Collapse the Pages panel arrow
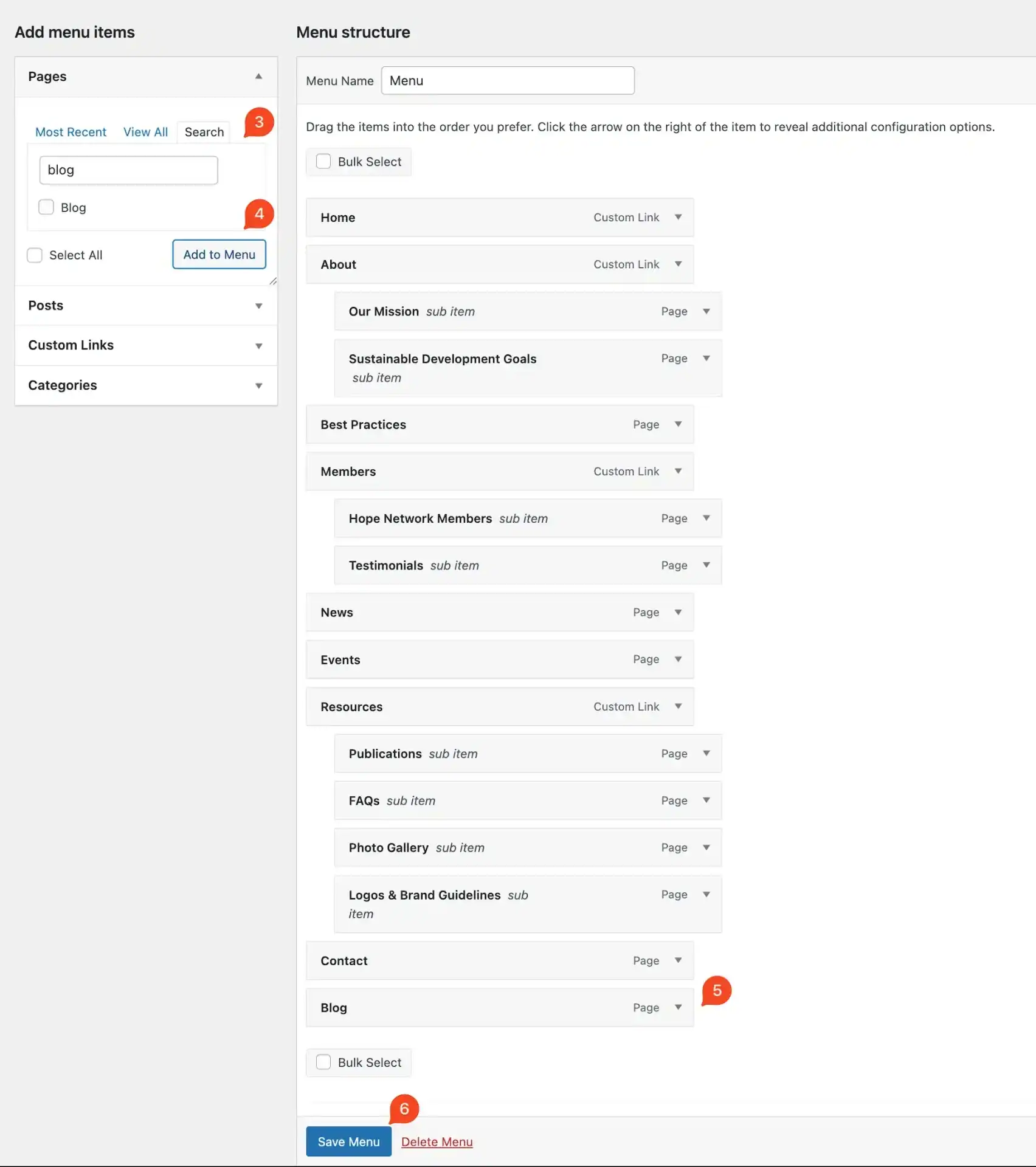This screenshot has height=1167, width=1036. (x=258, y=77)
